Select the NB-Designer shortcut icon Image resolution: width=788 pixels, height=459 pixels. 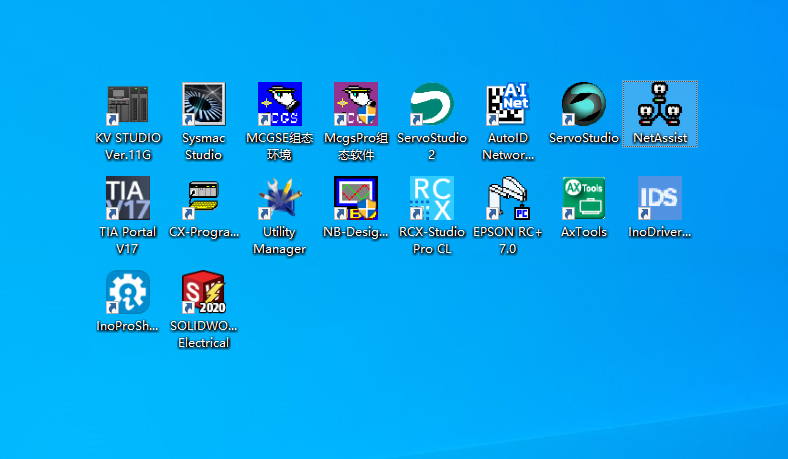click(355, 198)
